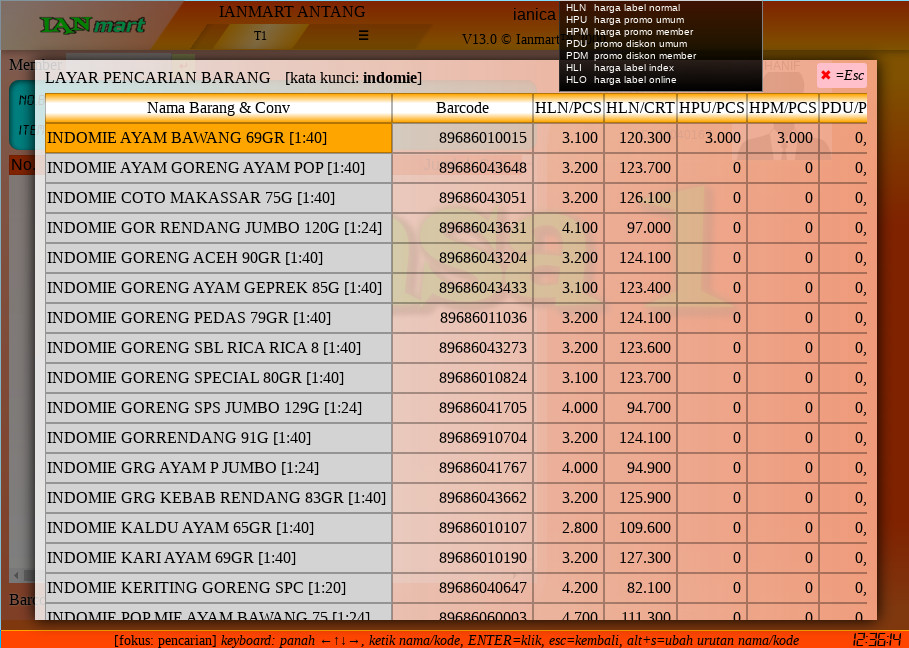Viewport: 909px width, 648px height.
Task: Select INDOMIE AYAM BAWANG 69GR row
Action: pos(218,138)
